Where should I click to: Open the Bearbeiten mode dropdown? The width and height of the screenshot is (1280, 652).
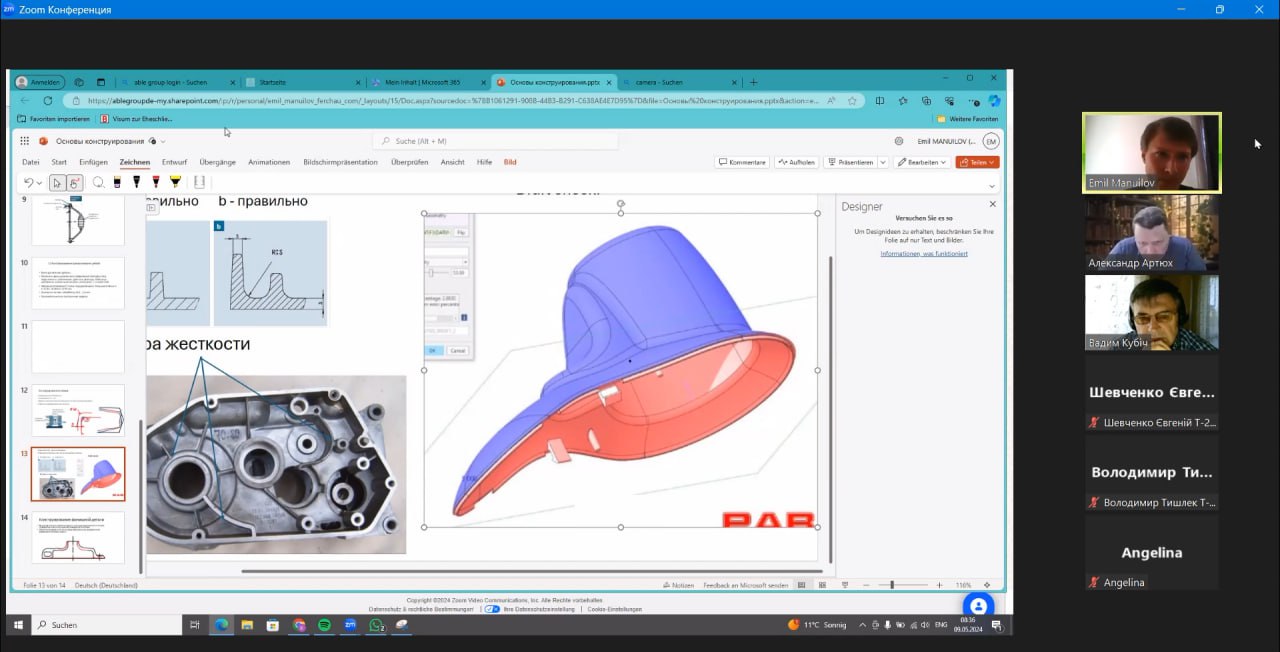(x=921, y=162)
